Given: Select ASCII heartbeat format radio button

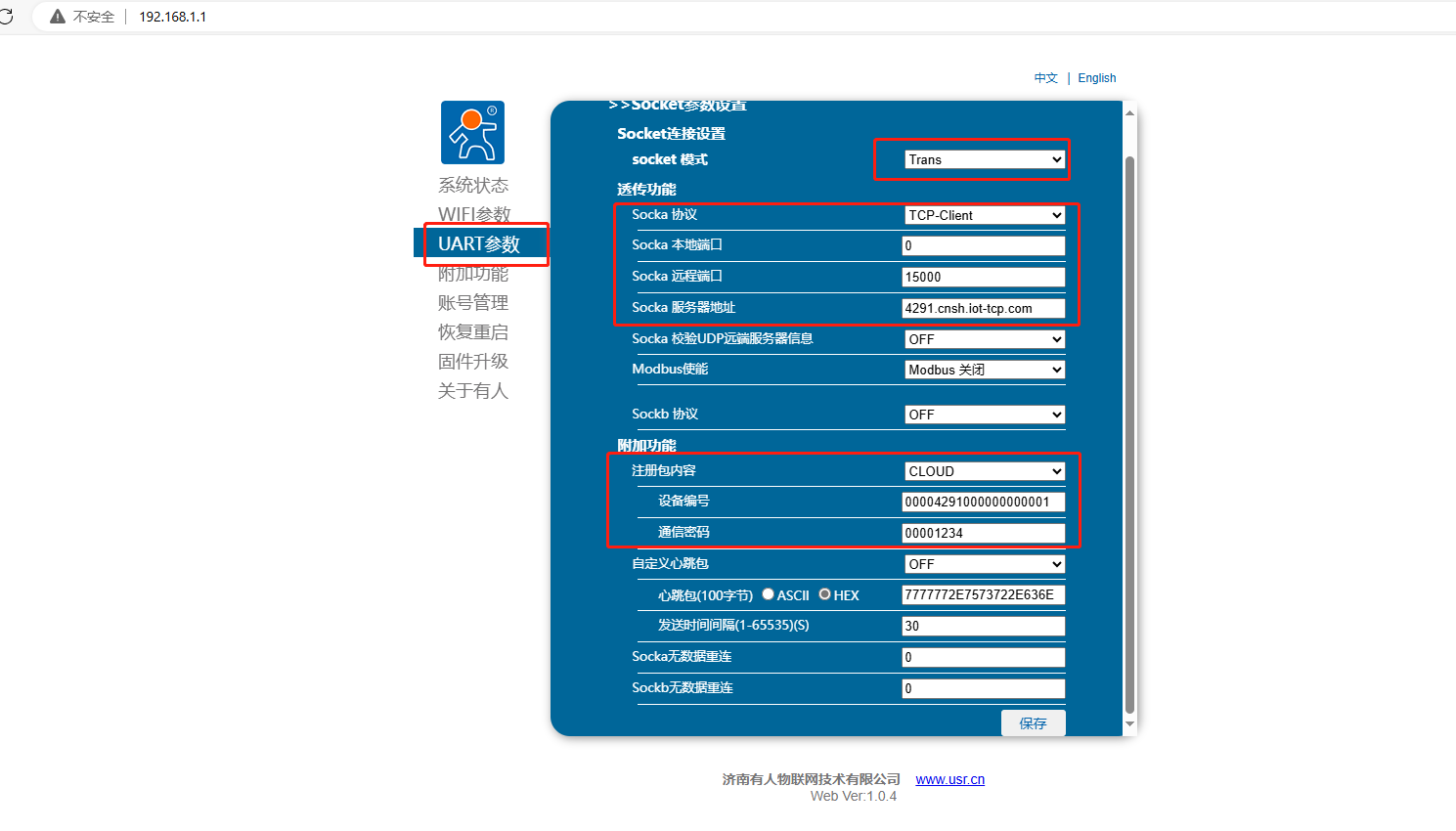Looking at the screenshot, I should (x=768, y=594).
